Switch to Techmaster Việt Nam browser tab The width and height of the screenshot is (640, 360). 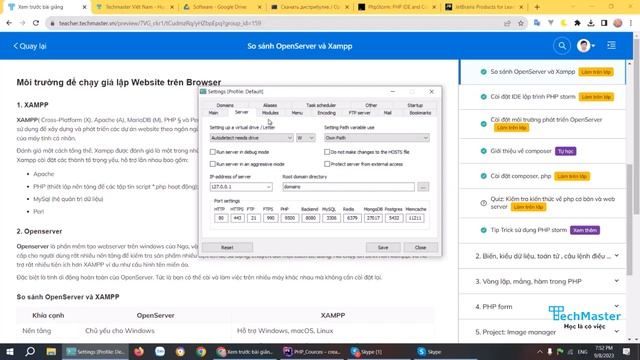[136, 7]
